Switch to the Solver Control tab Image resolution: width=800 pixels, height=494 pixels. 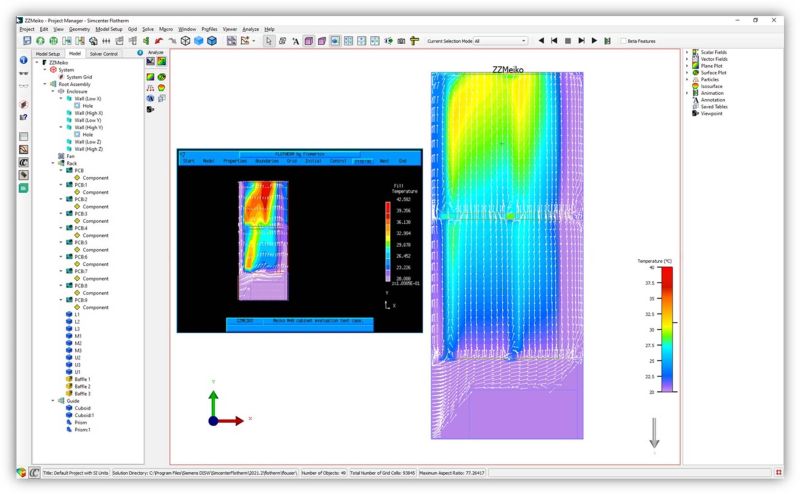[104, 54]
